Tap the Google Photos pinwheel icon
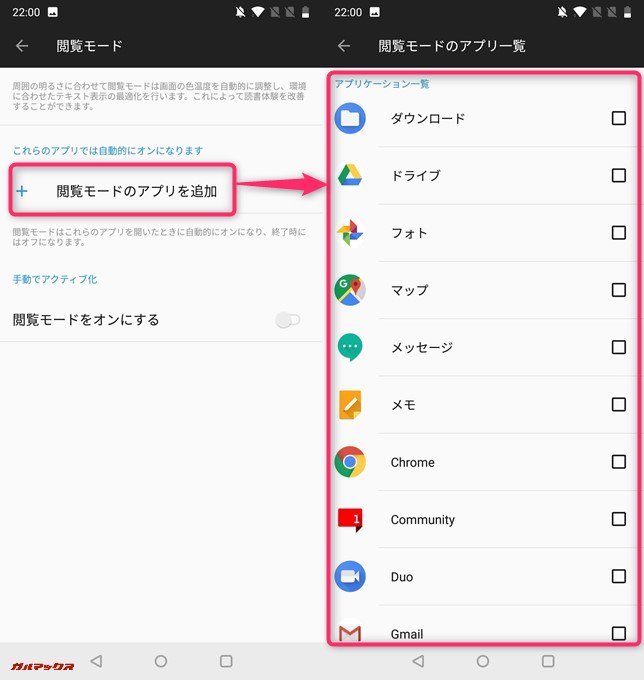The width and height of the screenshot is (644, 680). pyautogui.click(x=349, y=233)
